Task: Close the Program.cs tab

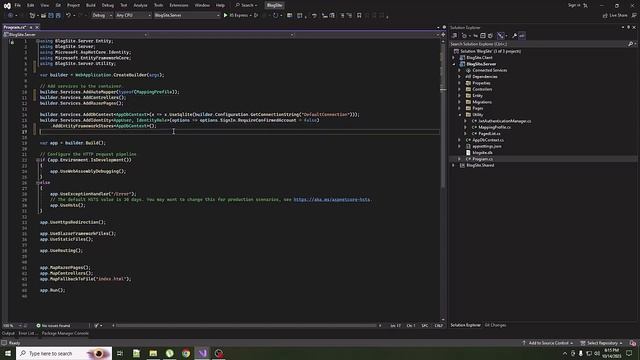Action: point(37,27)
